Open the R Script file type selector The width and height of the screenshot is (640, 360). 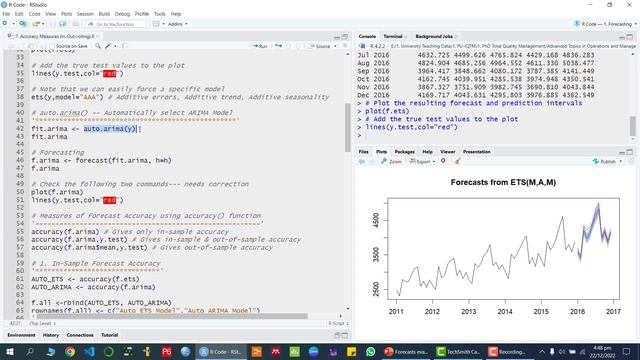coord(339,323)
